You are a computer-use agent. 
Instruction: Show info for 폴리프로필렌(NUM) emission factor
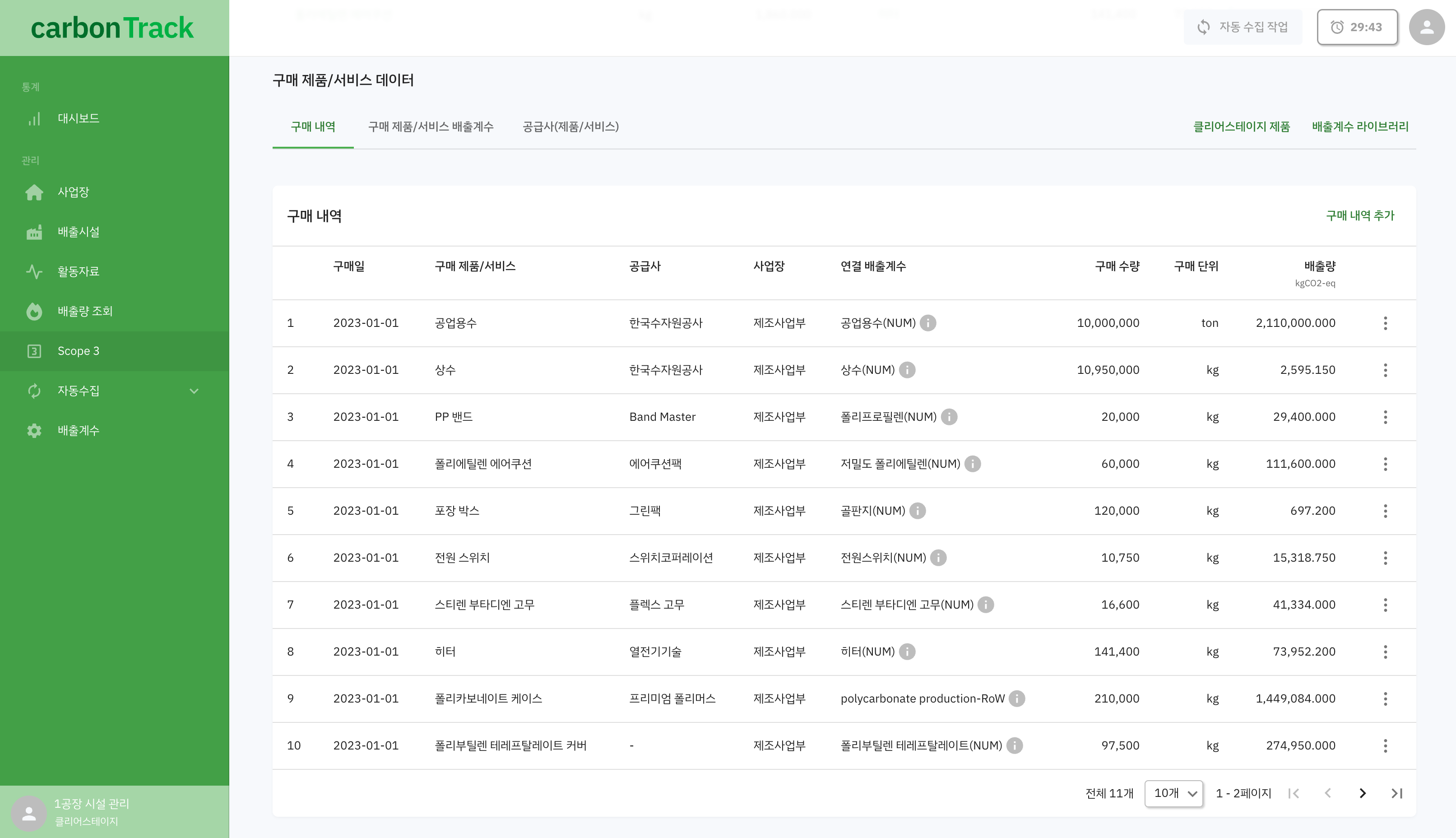point(949,417)
